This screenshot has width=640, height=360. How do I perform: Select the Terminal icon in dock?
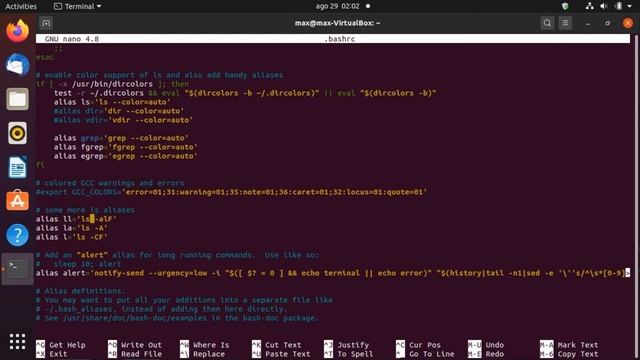coord(18,269)
